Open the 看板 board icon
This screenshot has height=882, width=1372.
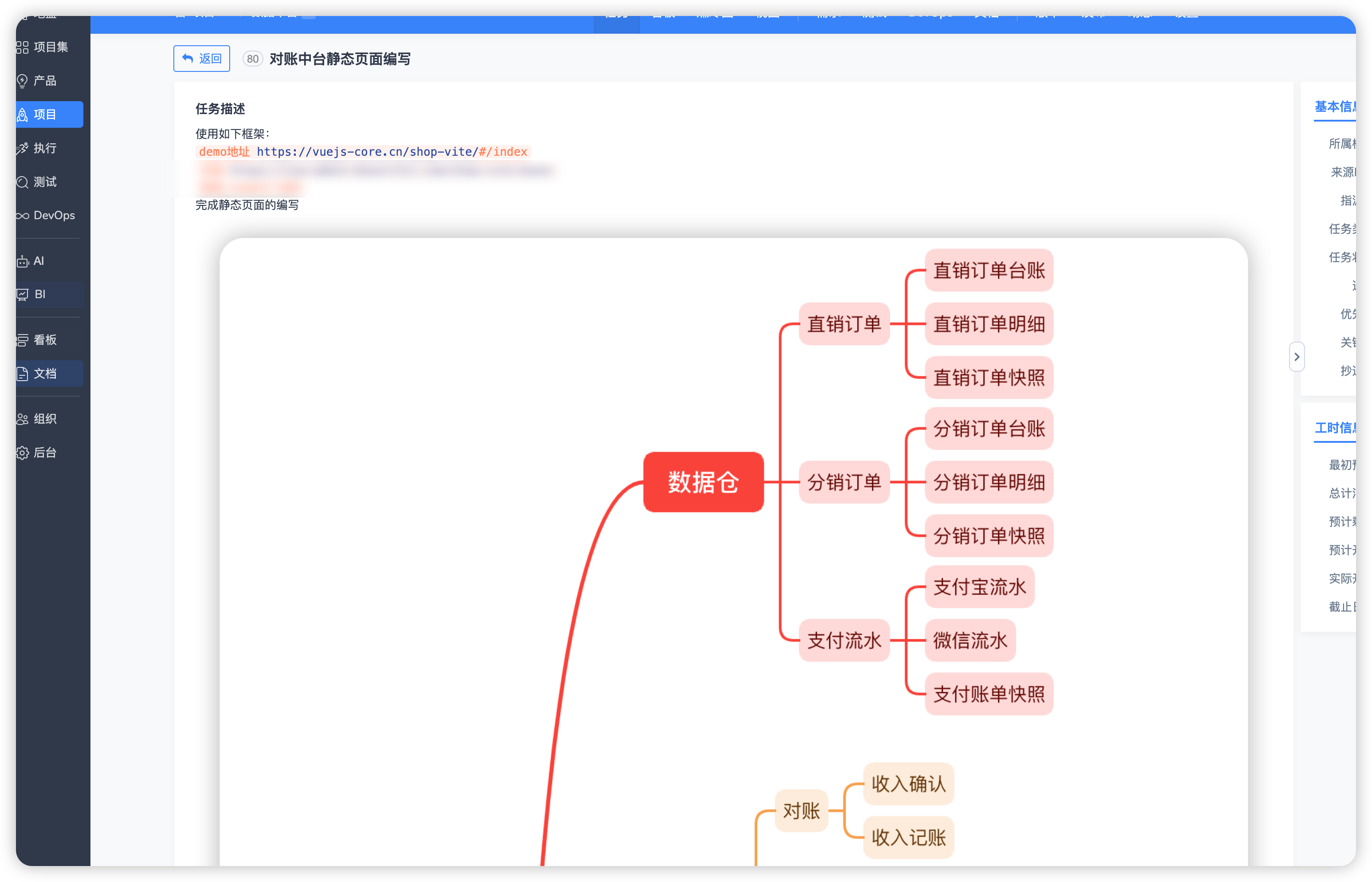22,340
